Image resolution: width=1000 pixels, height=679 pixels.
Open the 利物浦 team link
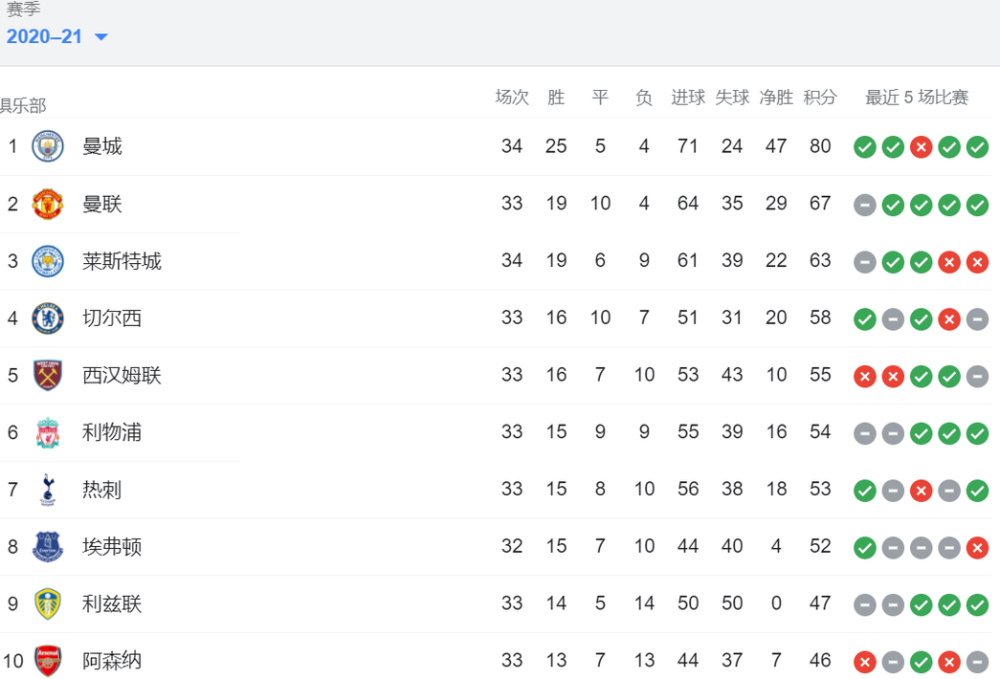[x=112, y=432]
